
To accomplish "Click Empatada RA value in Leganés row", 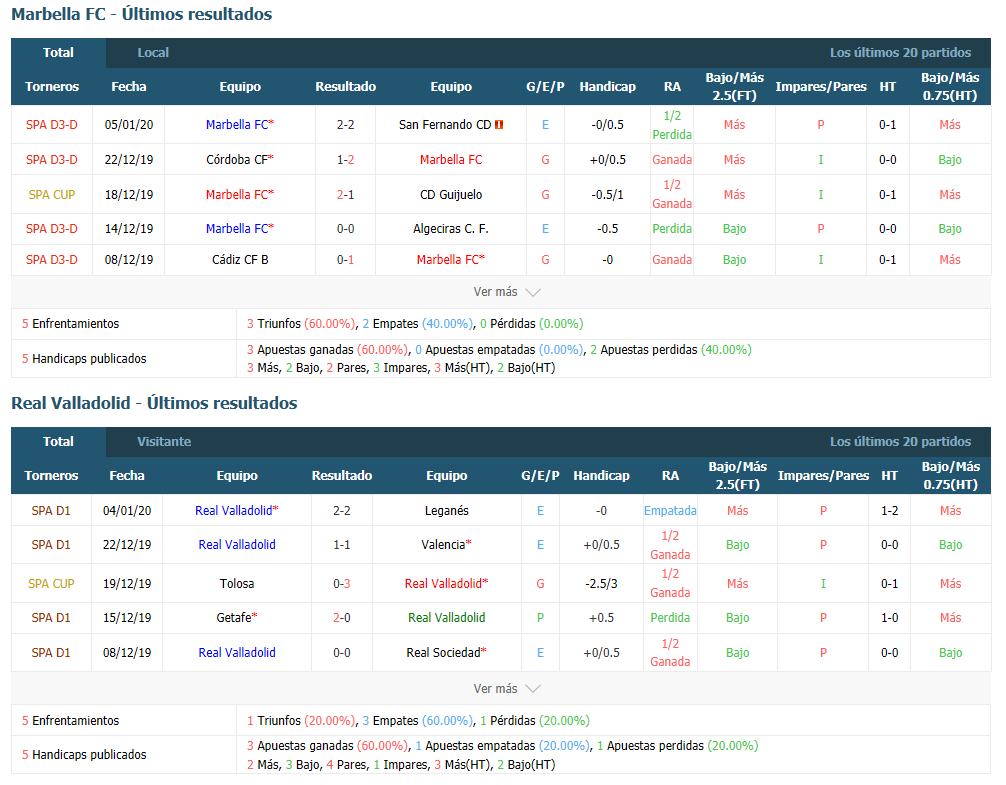I will [x=670, y=511].
